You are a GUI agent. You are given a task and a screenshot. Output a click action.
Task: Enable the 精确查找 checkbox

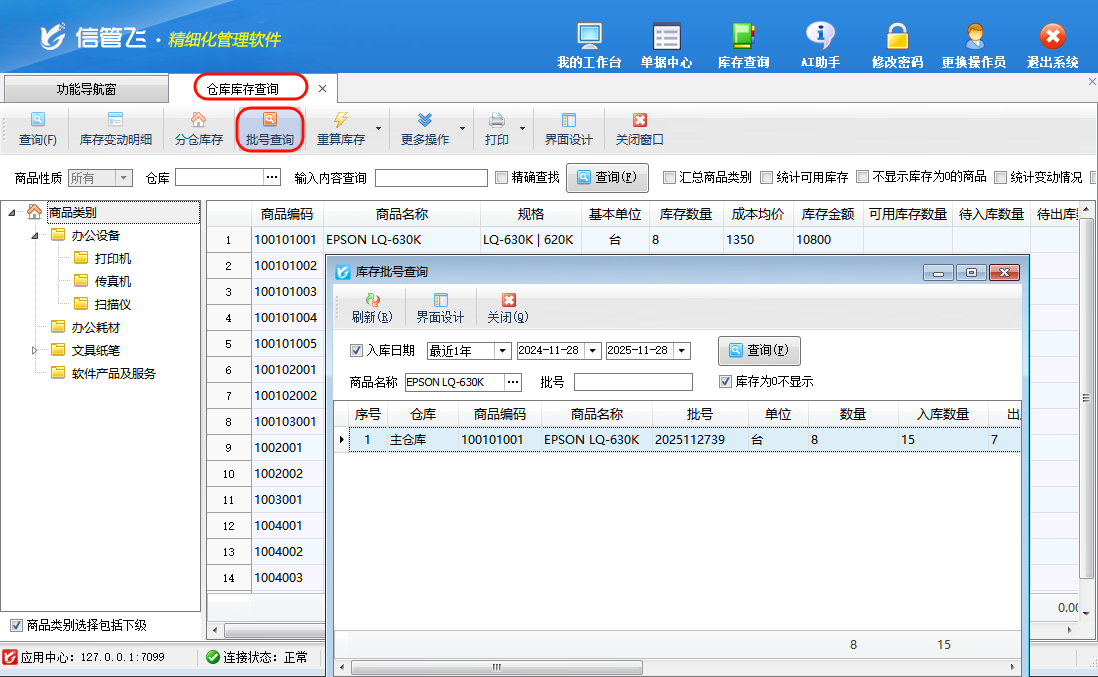502,178
